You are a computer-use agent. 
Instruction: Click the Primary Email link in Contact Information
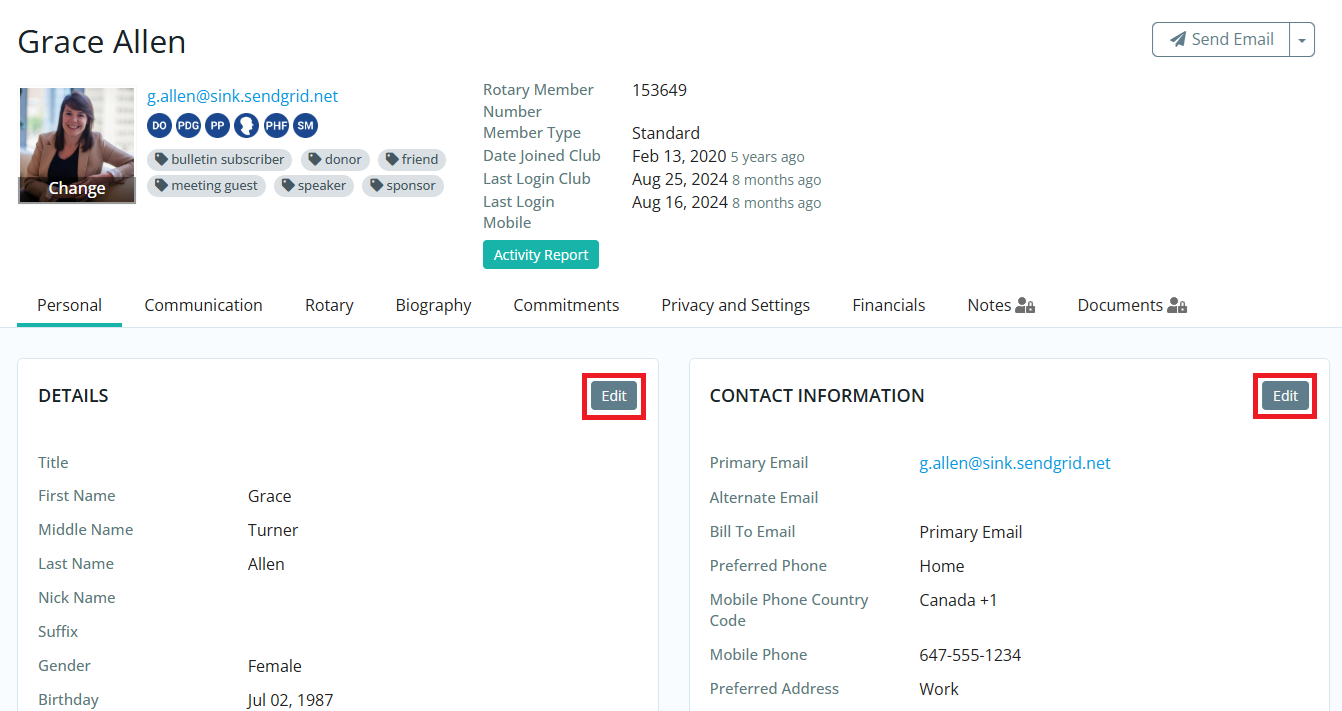(1014, 463)
